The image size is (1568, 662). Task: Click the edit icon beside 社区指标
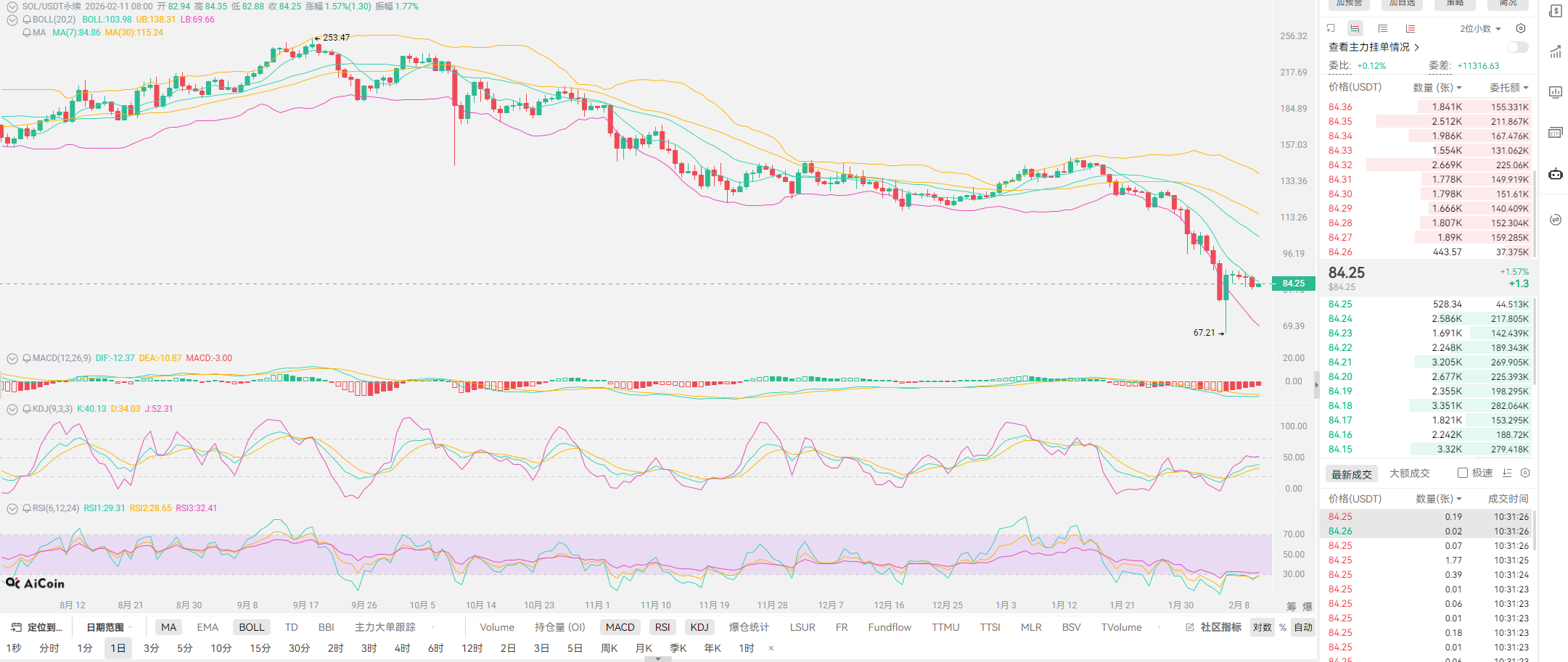pyautogui.click(x=1190, y=627)
